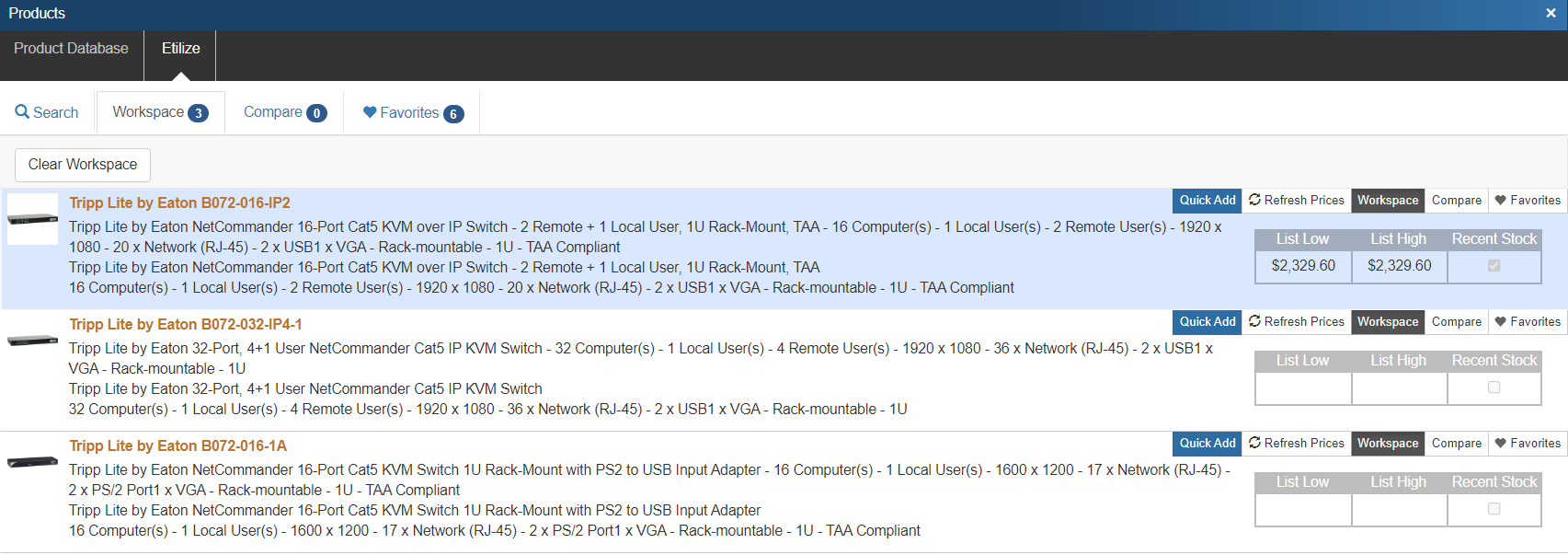
Task: Toggle Recent Stock checkbox for B072-016-IP2
Action: coord(1494,266)
